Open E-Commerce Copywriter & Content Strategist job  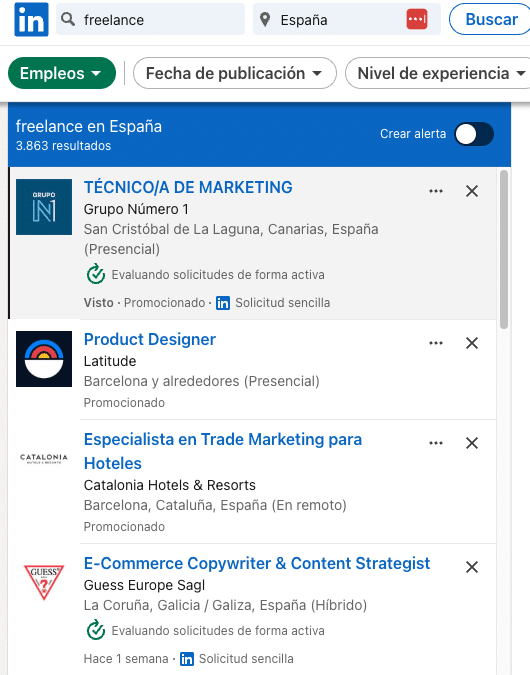[257, 564]
